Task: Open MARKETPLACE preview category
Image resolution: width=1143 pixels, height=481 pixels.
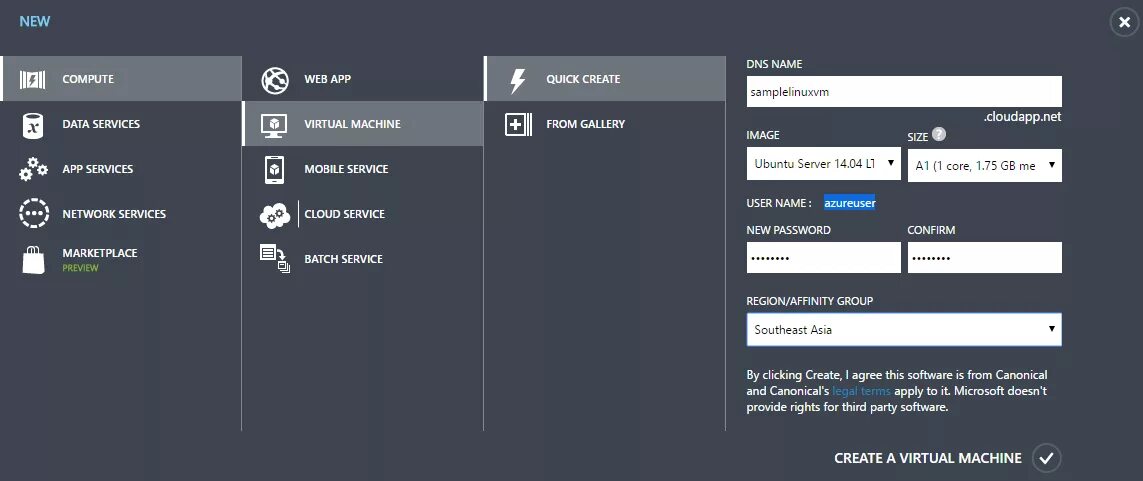Action: (121, 259)
